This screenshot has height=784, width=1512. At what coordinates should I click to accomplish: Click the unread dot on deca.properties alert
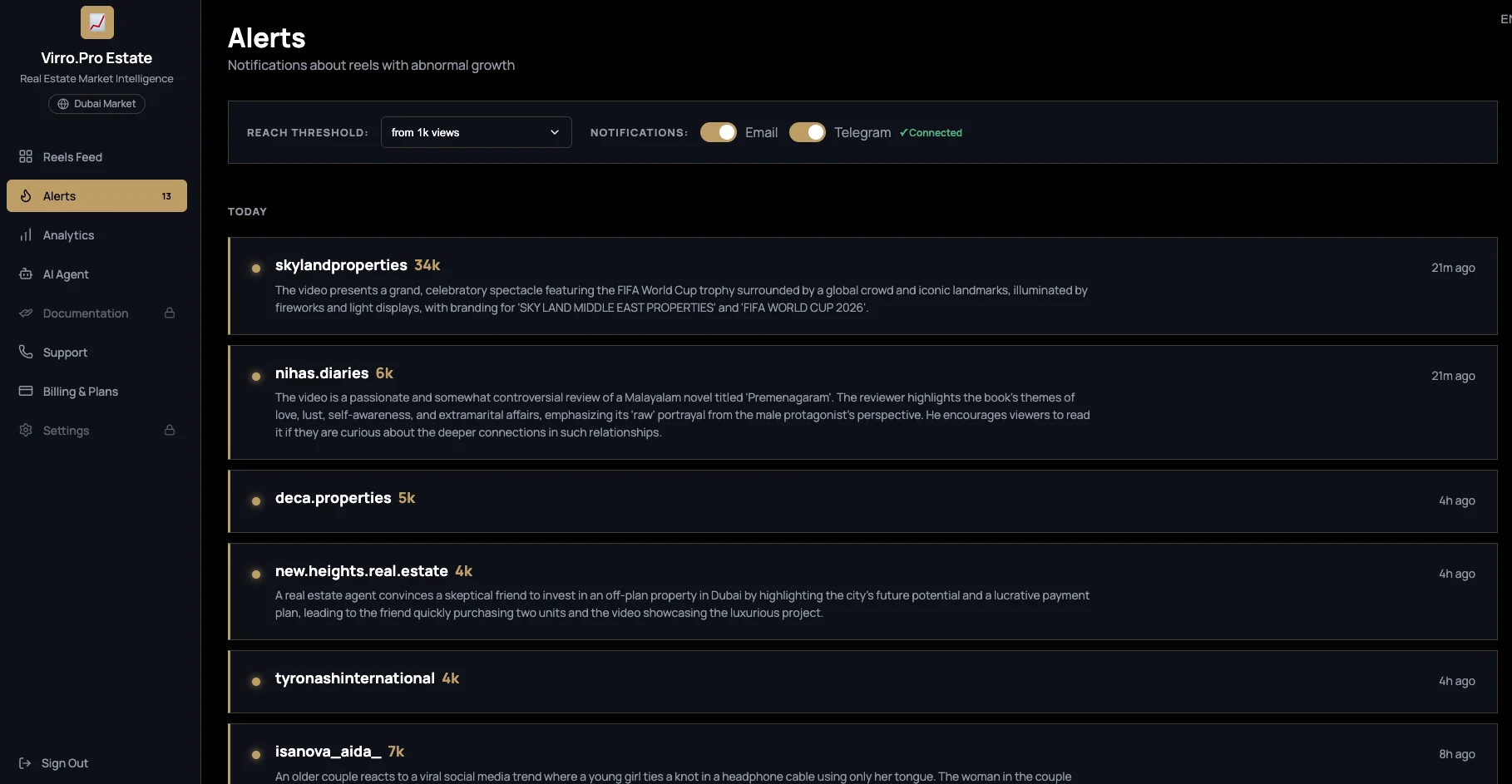pos(256,500)
